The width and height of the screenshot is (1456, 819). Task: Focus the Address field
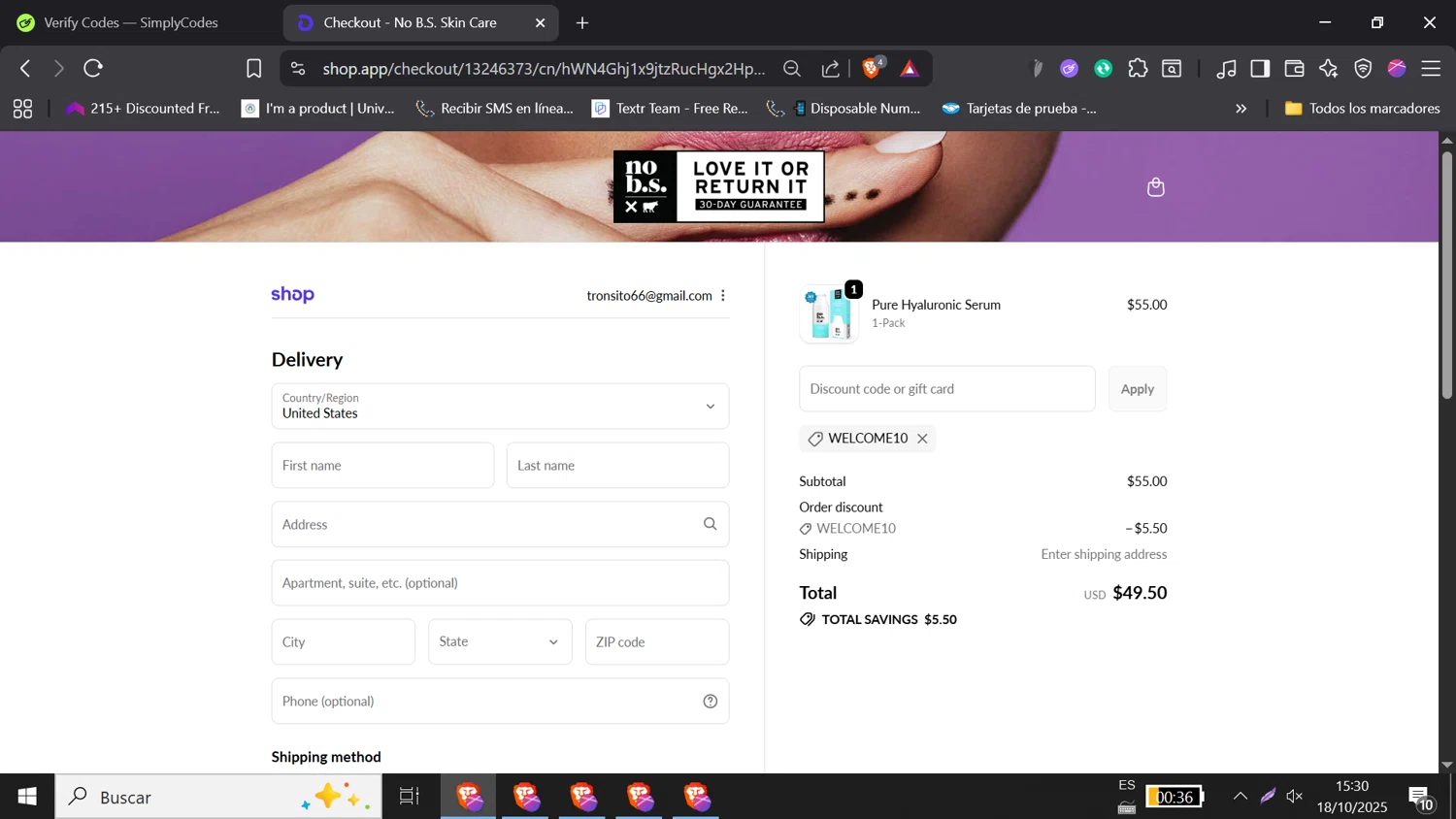coord(500,524)
